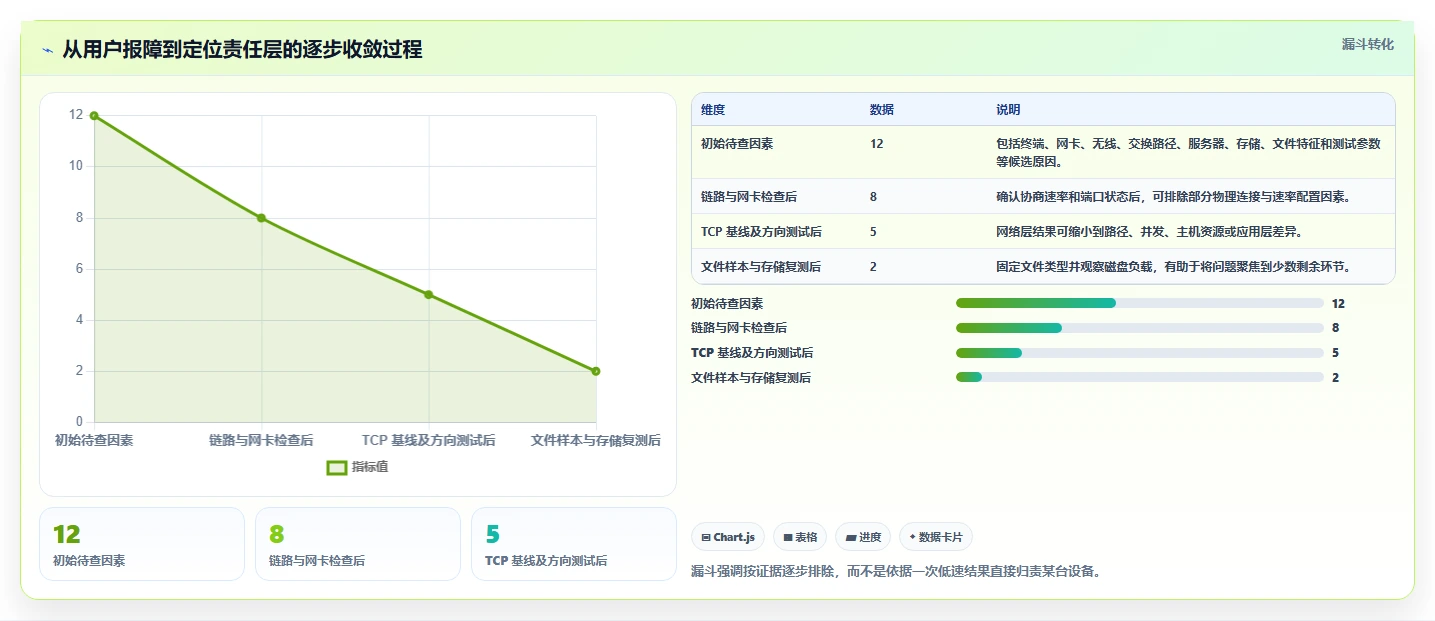Click table value 2 in 数据 column
This screenshot has width=1435, height=621.
874,267
